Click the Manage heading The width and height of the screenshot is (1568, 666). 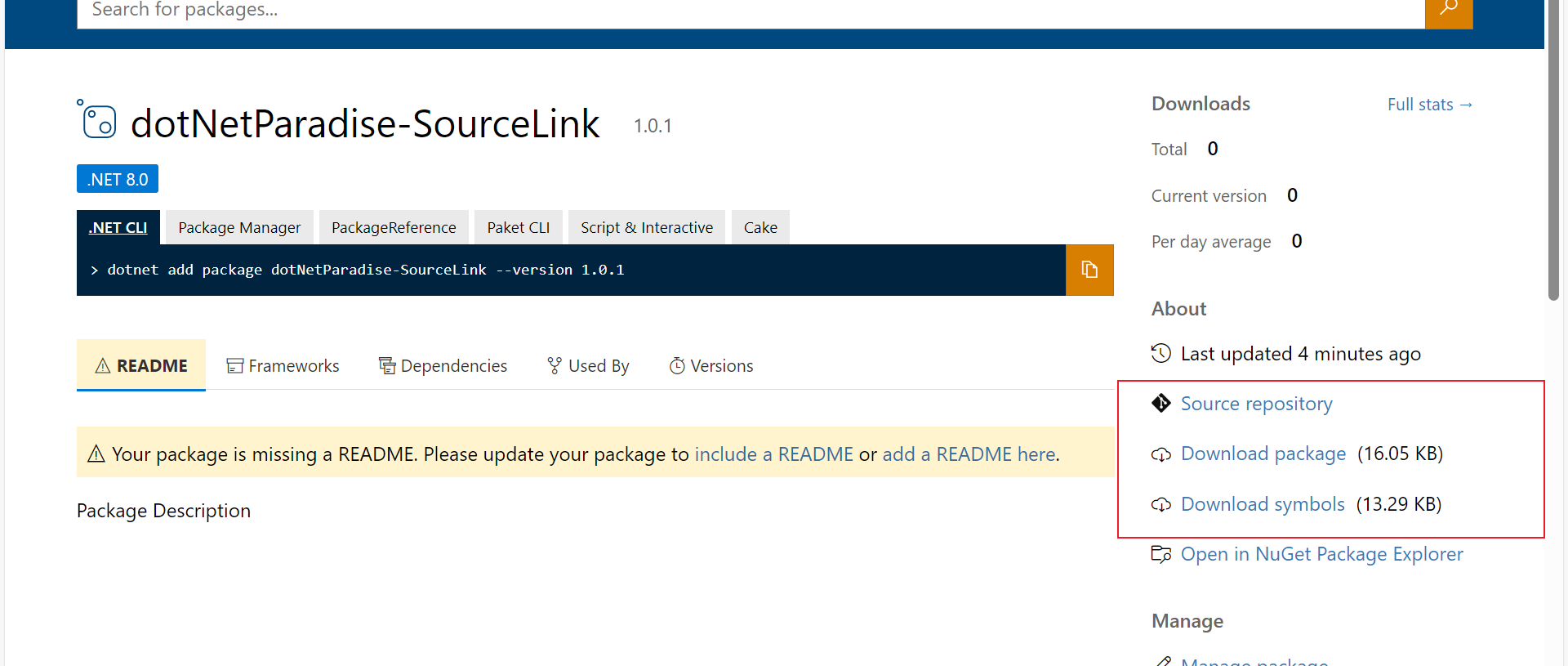[1187, 621]
